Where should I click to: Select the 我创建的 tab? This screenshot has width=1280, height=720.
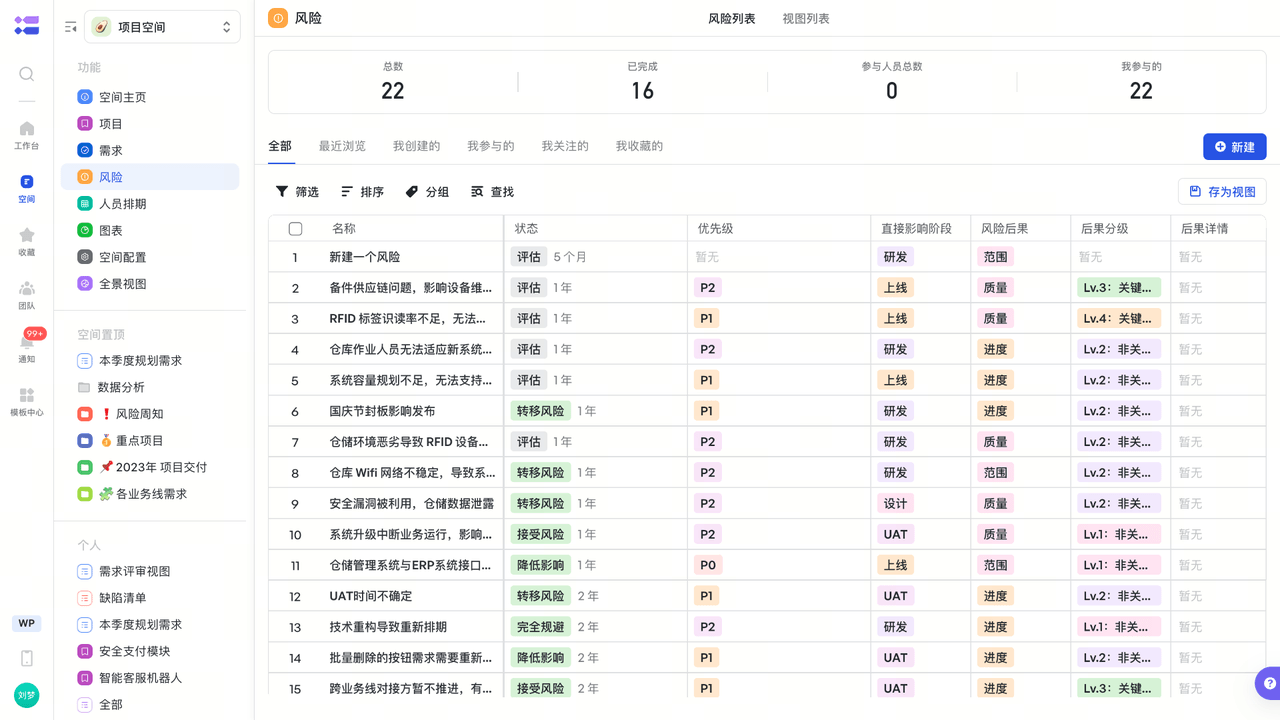(x=417, y=146)
